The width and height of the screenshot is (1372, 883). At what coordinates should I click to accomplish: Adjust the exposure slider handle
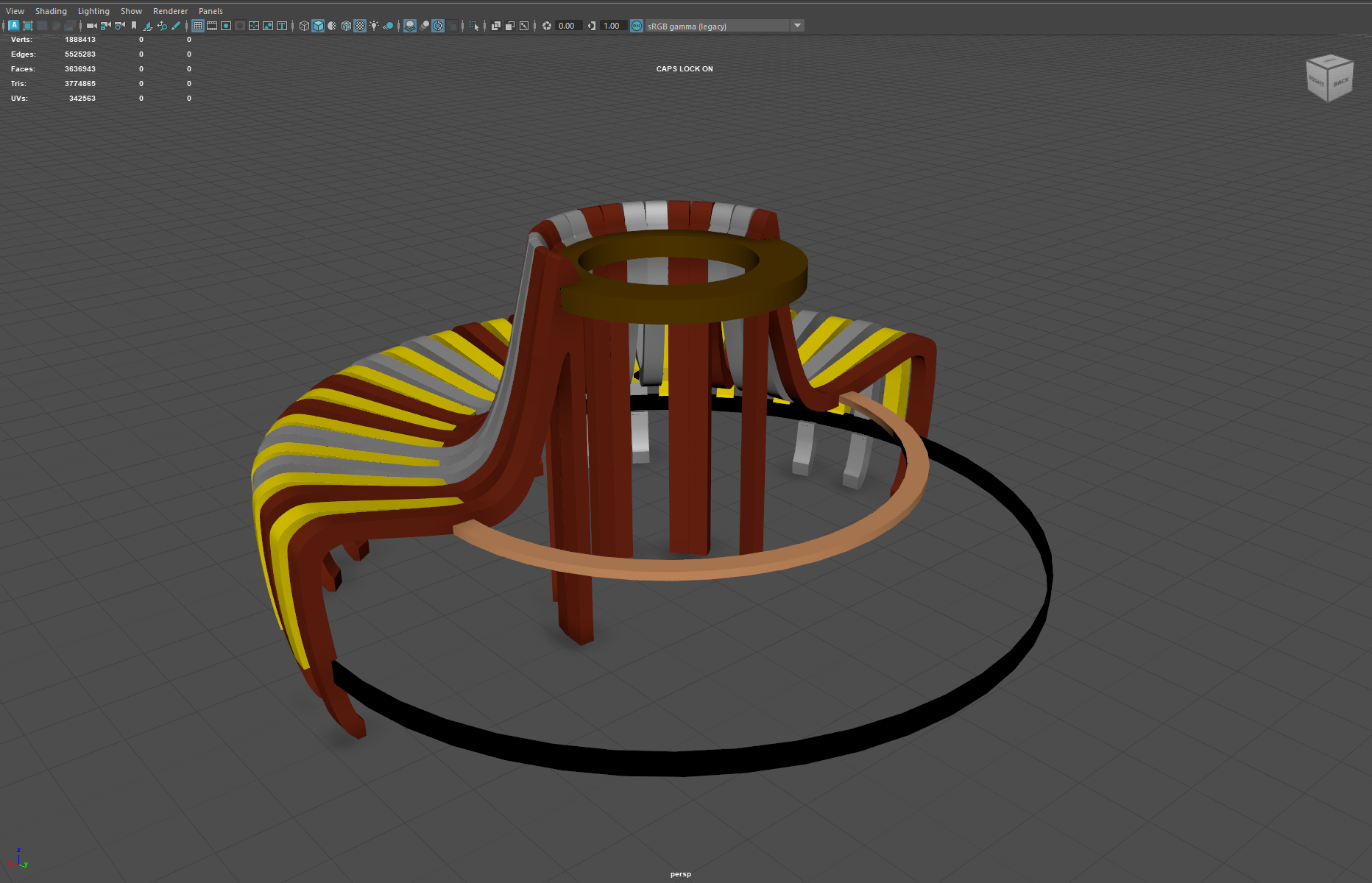(x=548, y=25)
